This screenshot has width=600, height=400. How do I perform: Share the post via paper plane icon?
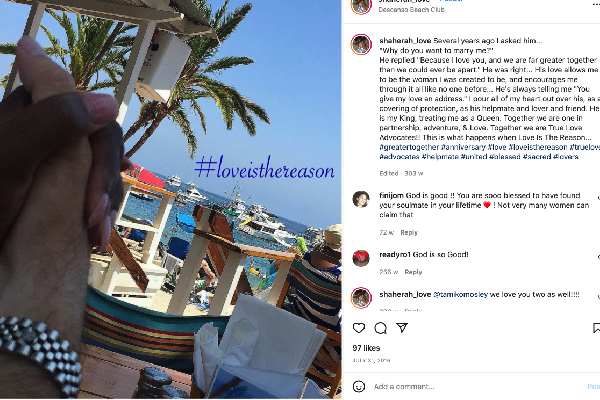point(402,328)
